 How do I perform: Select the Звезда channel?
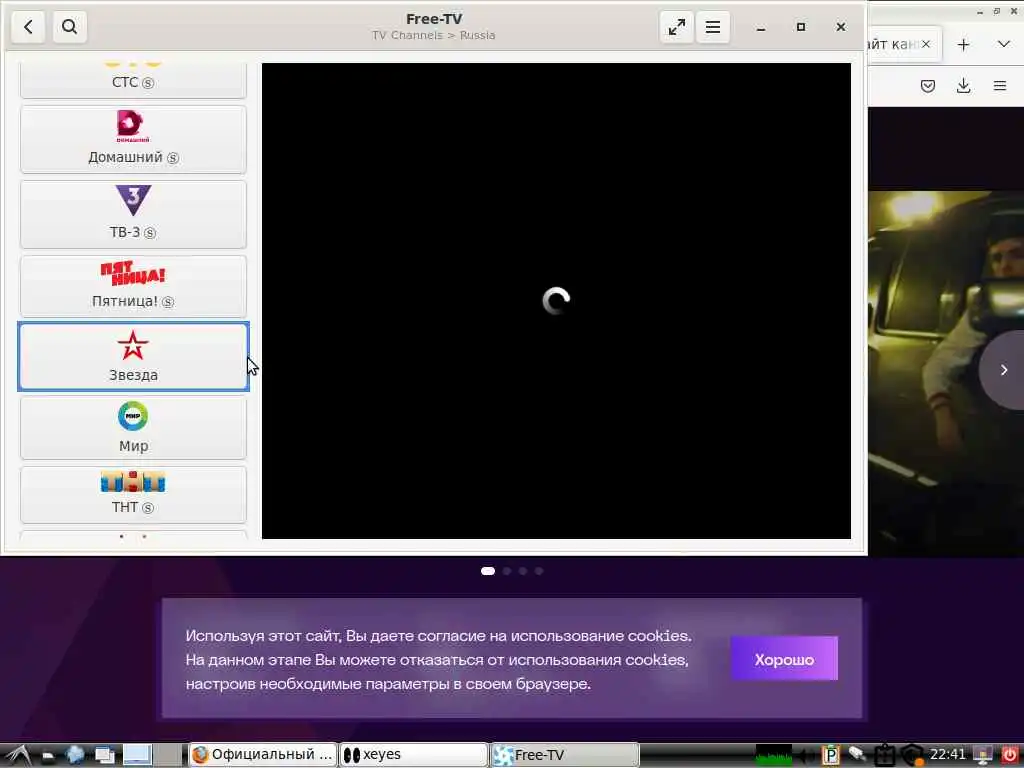tap(133, 357)
